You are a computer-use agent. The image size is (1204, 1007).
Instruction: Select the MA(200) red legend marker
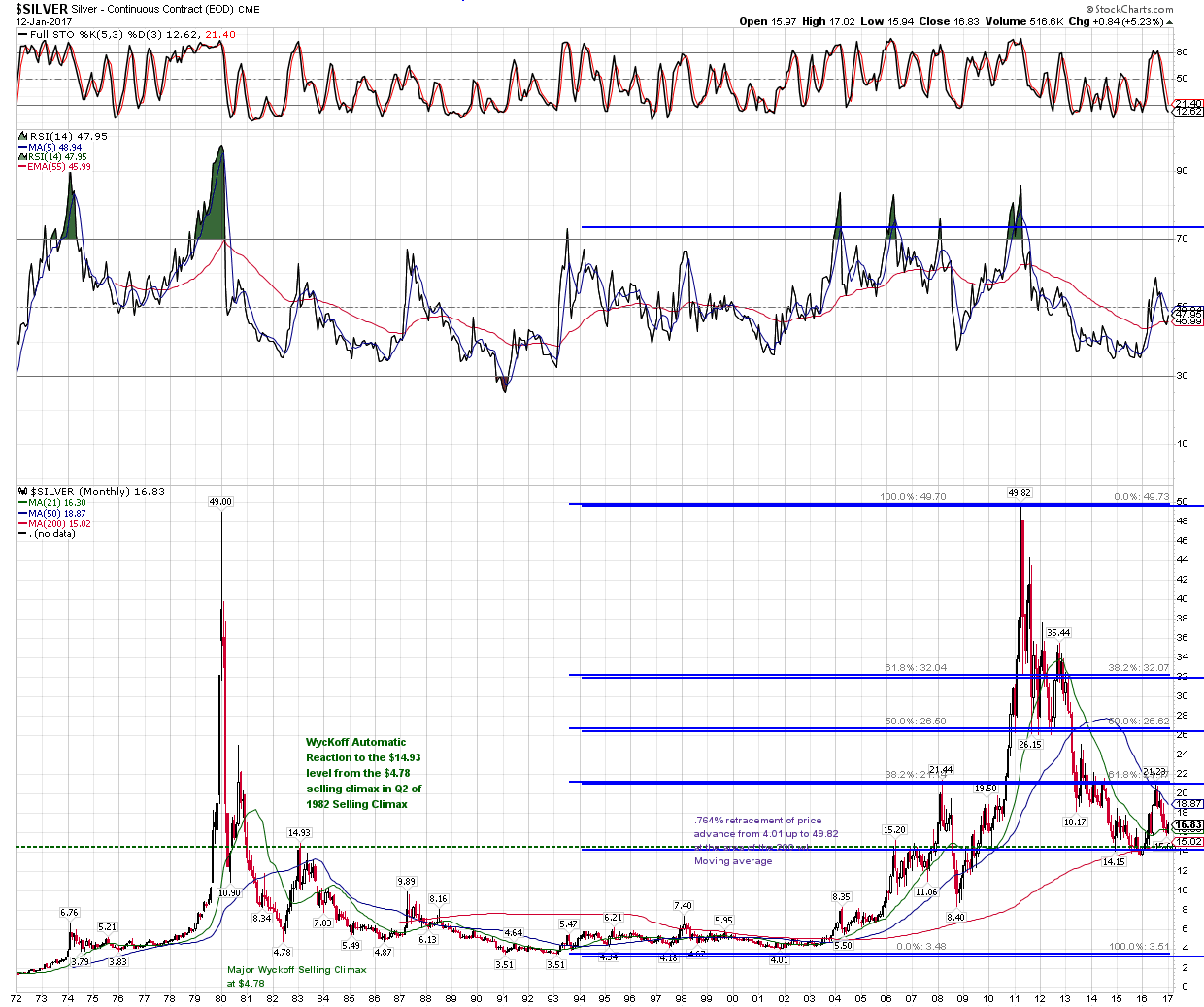tap(22, 524)
